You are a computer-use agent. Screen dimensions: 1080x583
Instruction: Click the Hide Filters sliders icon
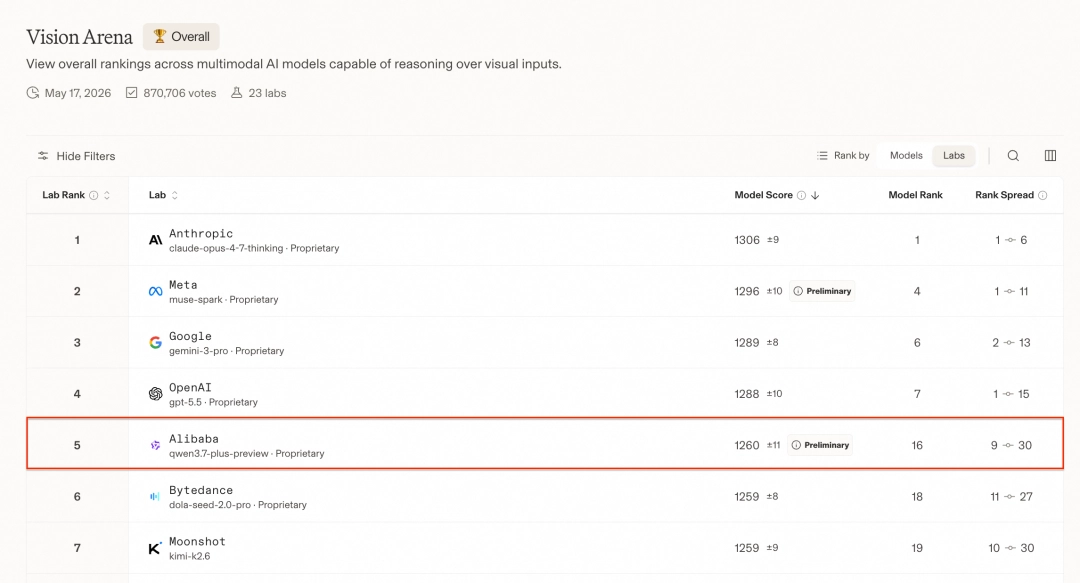[43, 156]
